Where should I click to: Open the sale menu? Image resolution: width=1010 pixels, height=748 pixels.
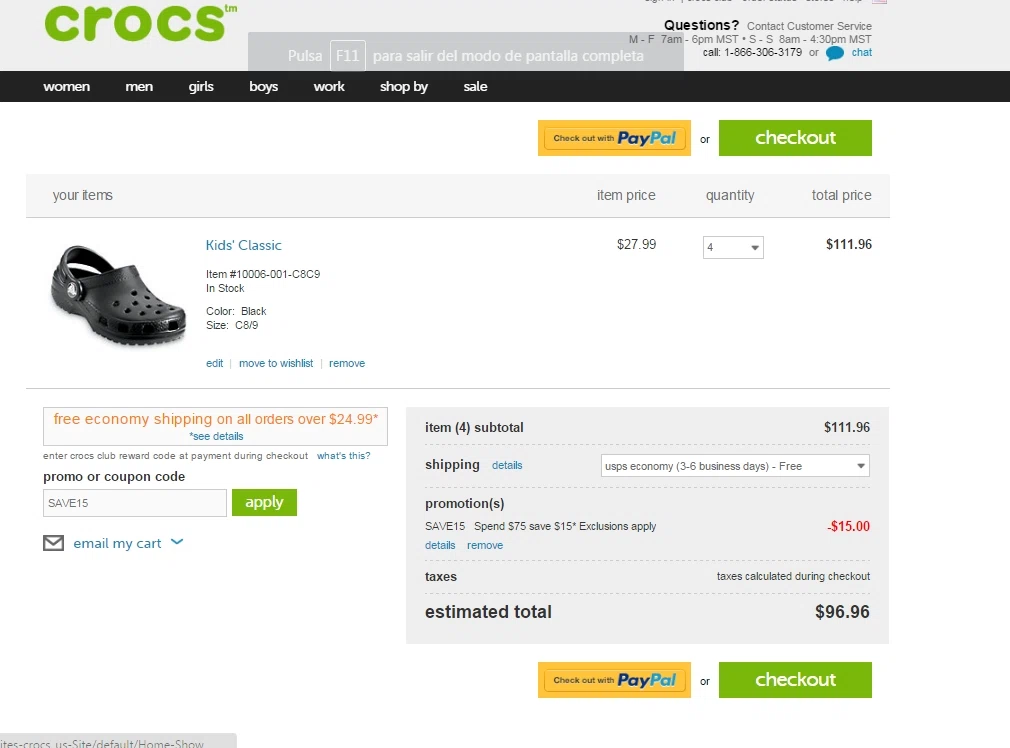click(x=475, y=86)
